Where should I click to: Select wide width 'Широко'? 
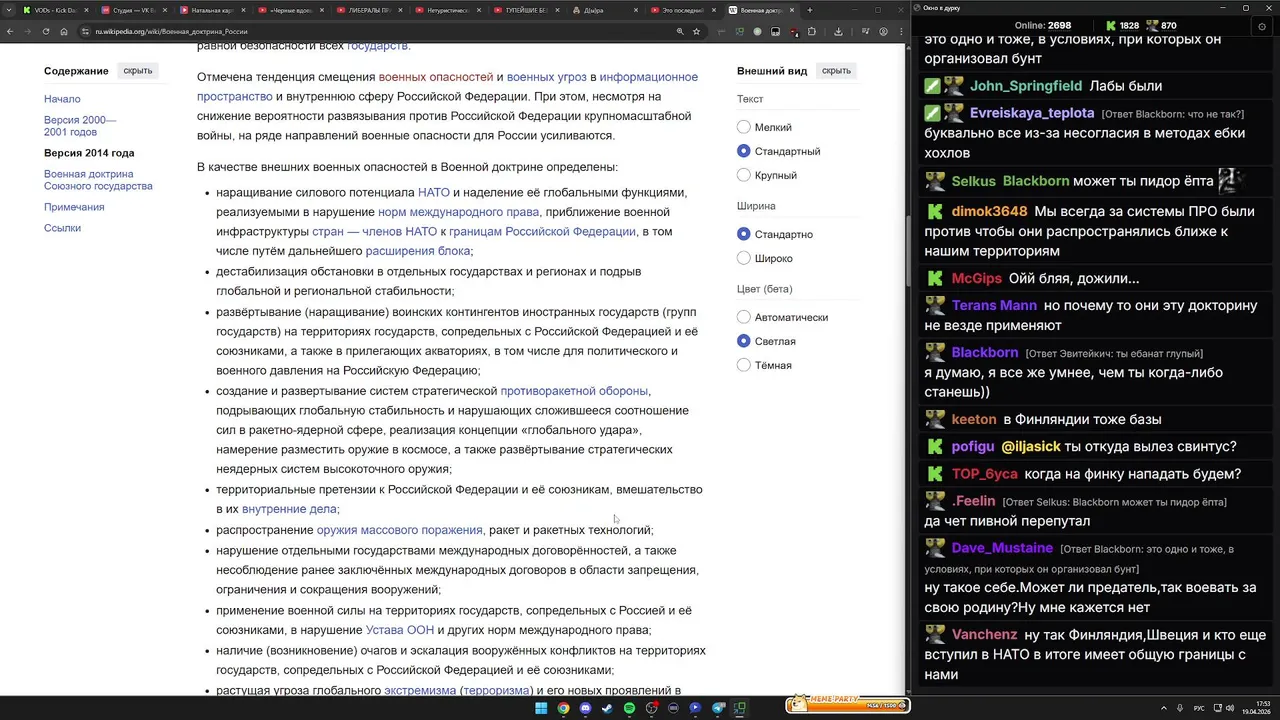coord(743,258)
